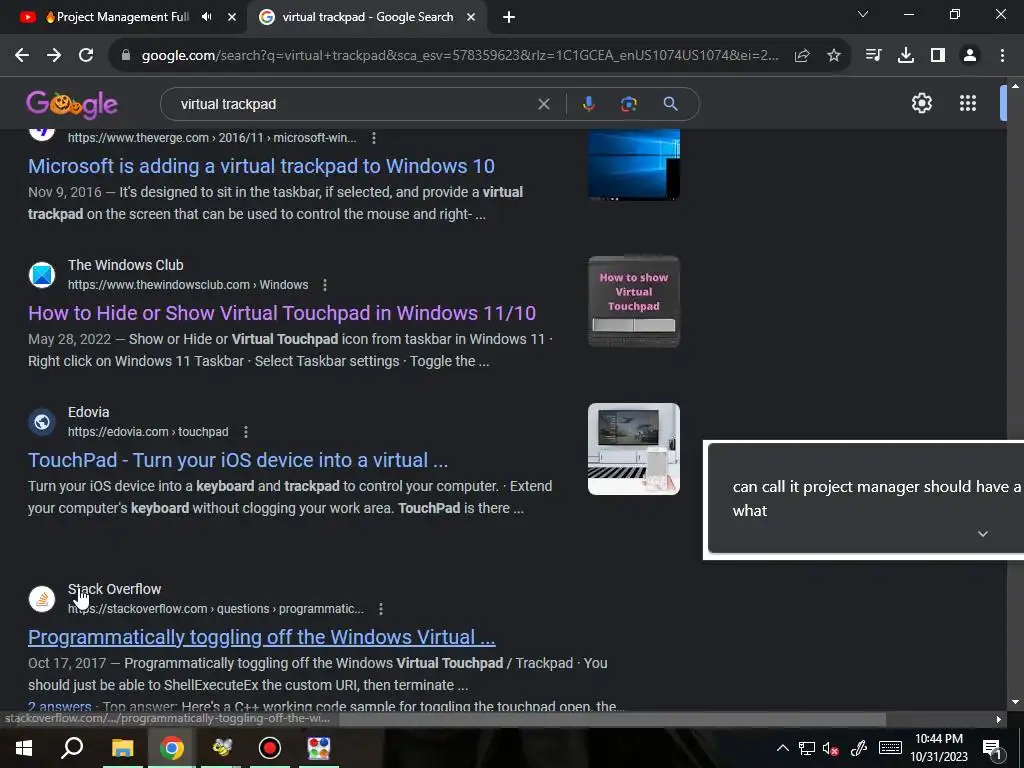
Task: Open the notification center icon
Action: (x=992, y=748)
